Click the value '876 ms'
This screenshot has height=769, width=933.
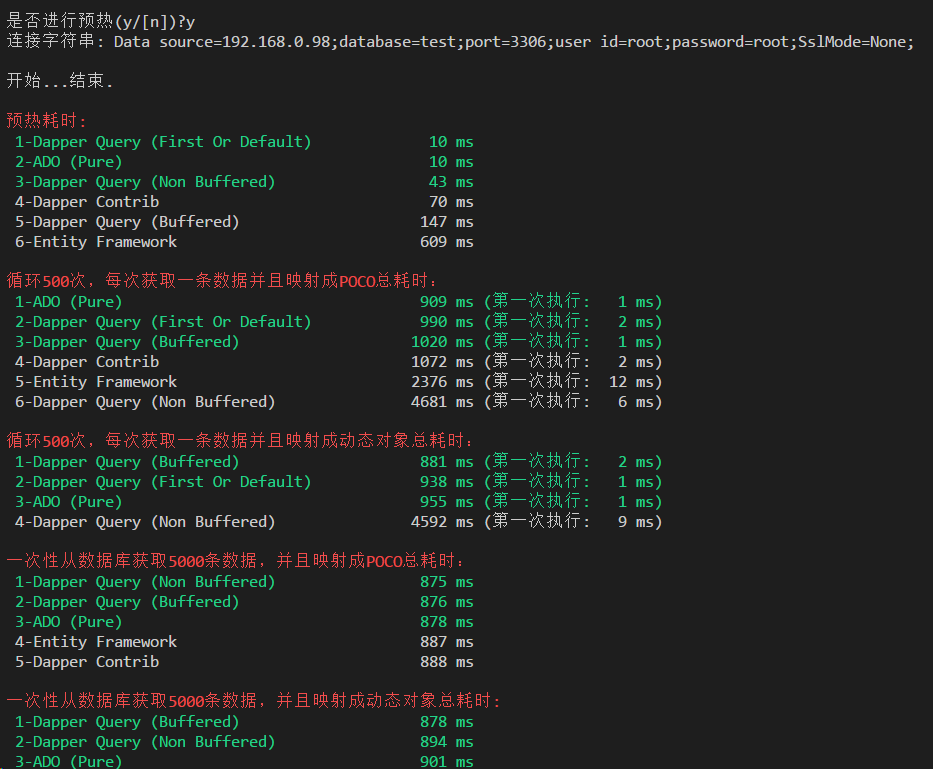click(447, 602)
